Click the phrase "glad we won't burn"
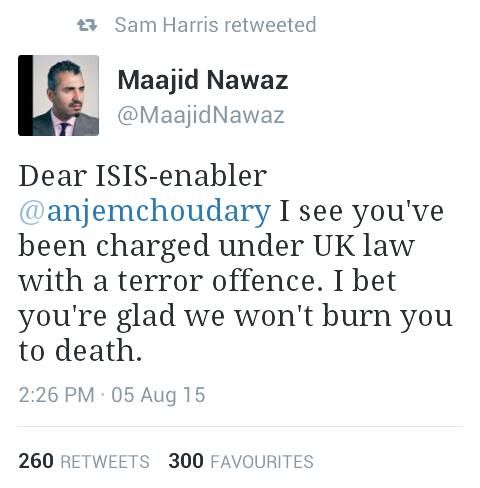Screen dimensions: 480x488 [254, 317]
